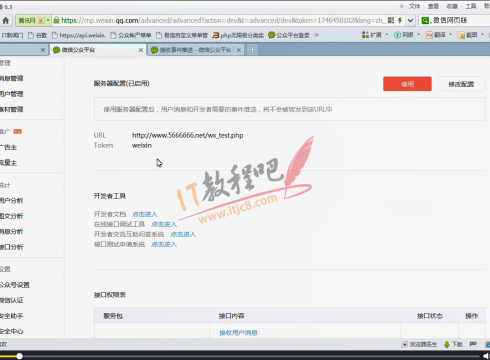The width and height of the screenshot is (490, 360).
Task: Click the volume speaker icon
Action: [x=486, y=356]
